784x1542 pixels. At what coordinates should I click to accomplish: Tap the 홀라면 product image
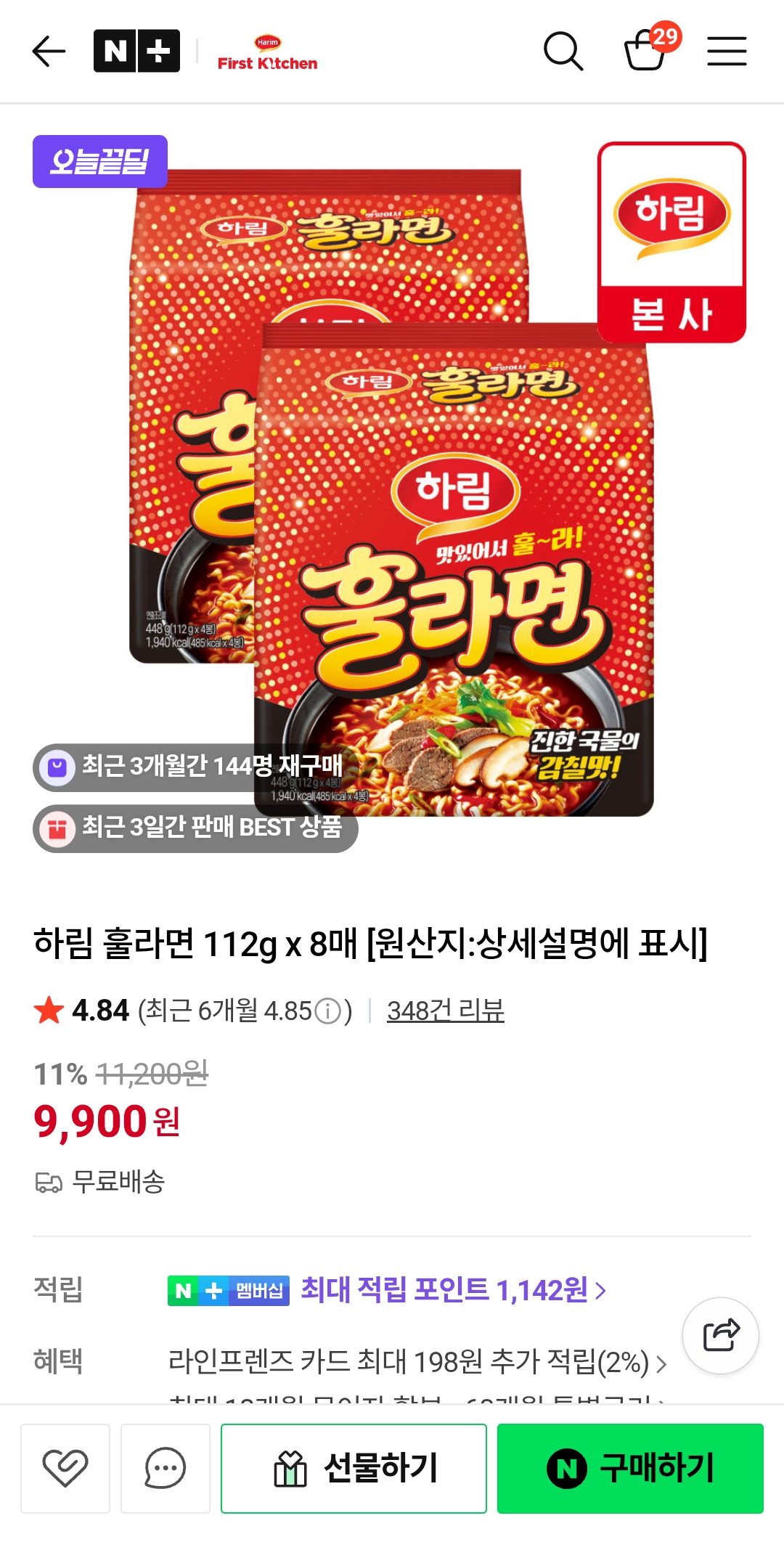(392, 494)
